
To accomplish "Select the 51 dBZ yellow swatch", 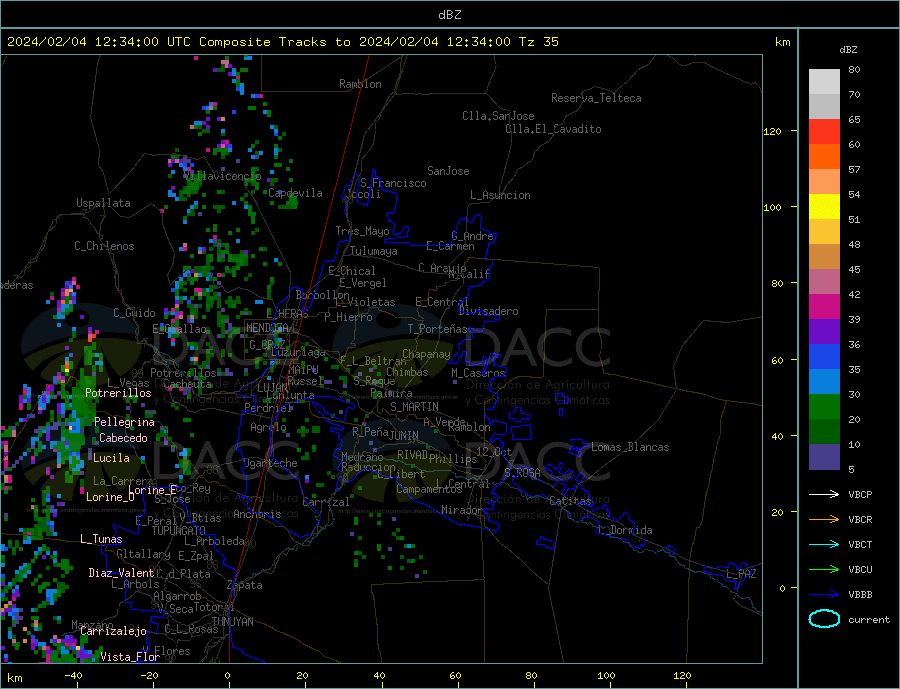I will coord(824,207).
